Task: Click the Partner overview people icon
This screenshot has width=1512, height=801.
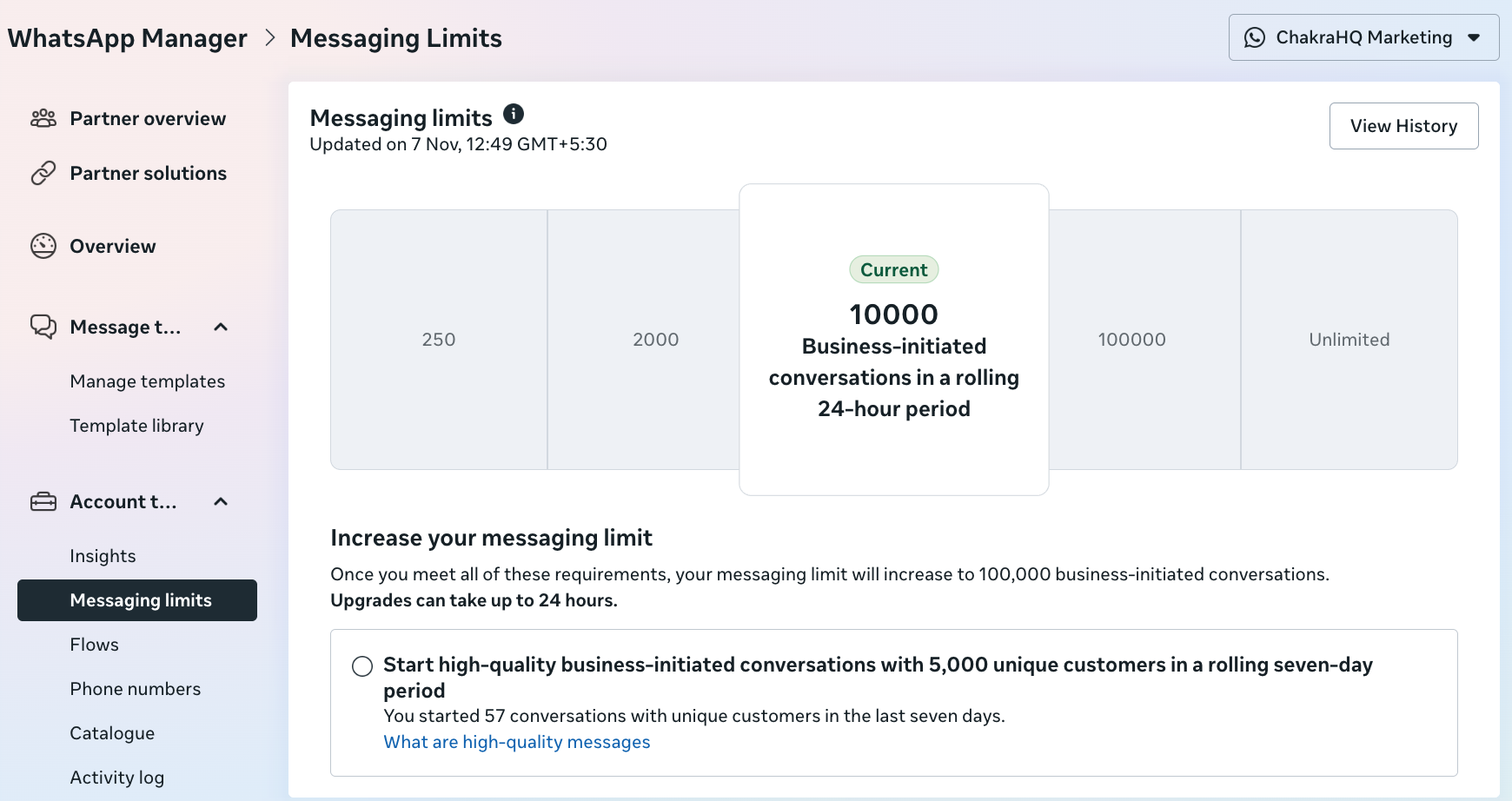Action: [x=43, y=118]
